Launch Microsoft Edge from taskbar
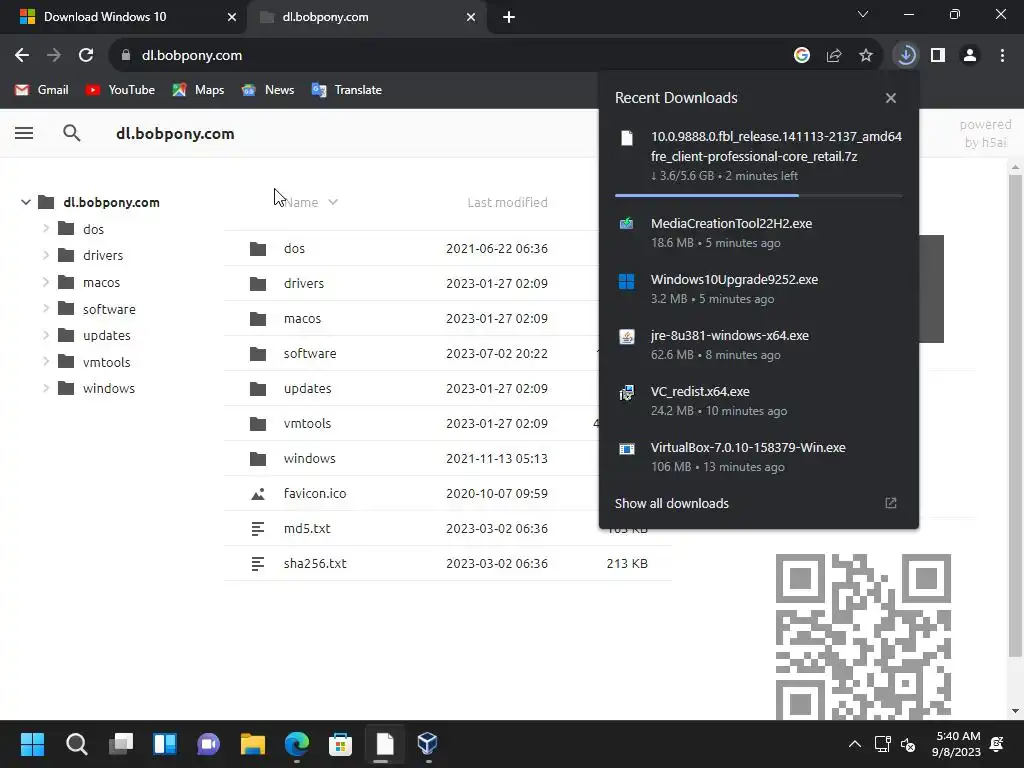1024x768 pixels. (296, 744)
